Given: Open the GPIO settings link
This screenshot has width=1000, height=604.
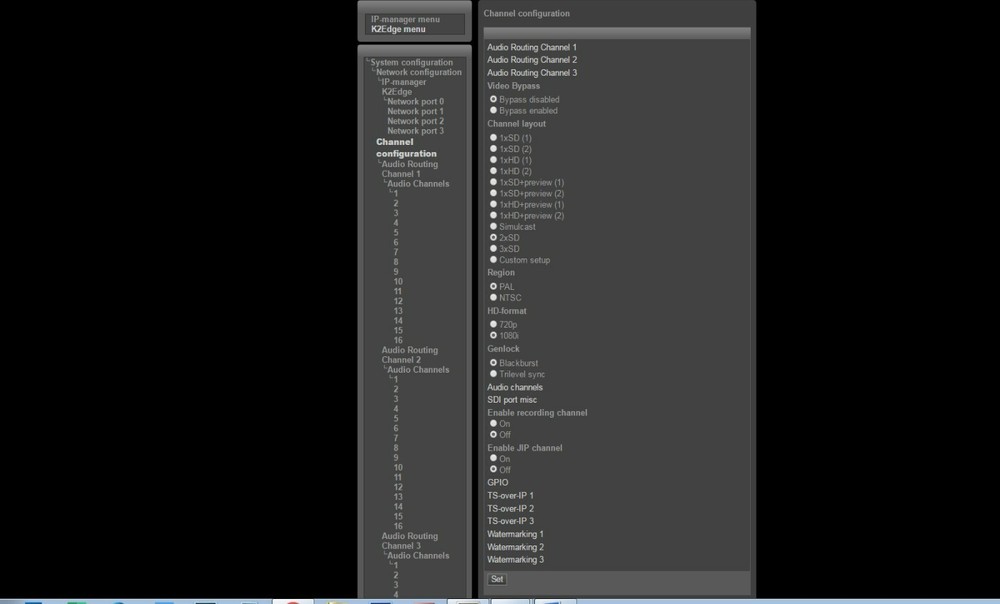Looking at the screenshot, I should click(497, 483).
